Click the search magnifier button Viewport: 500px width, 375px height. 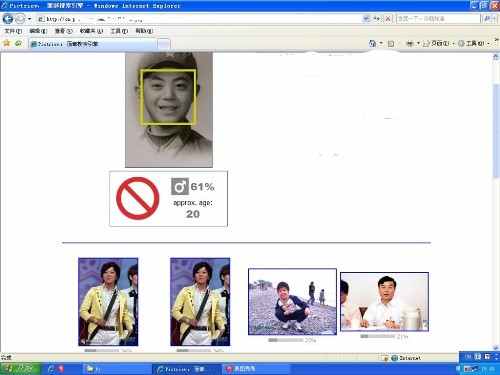pyautogui.click(x=488, y=19)
